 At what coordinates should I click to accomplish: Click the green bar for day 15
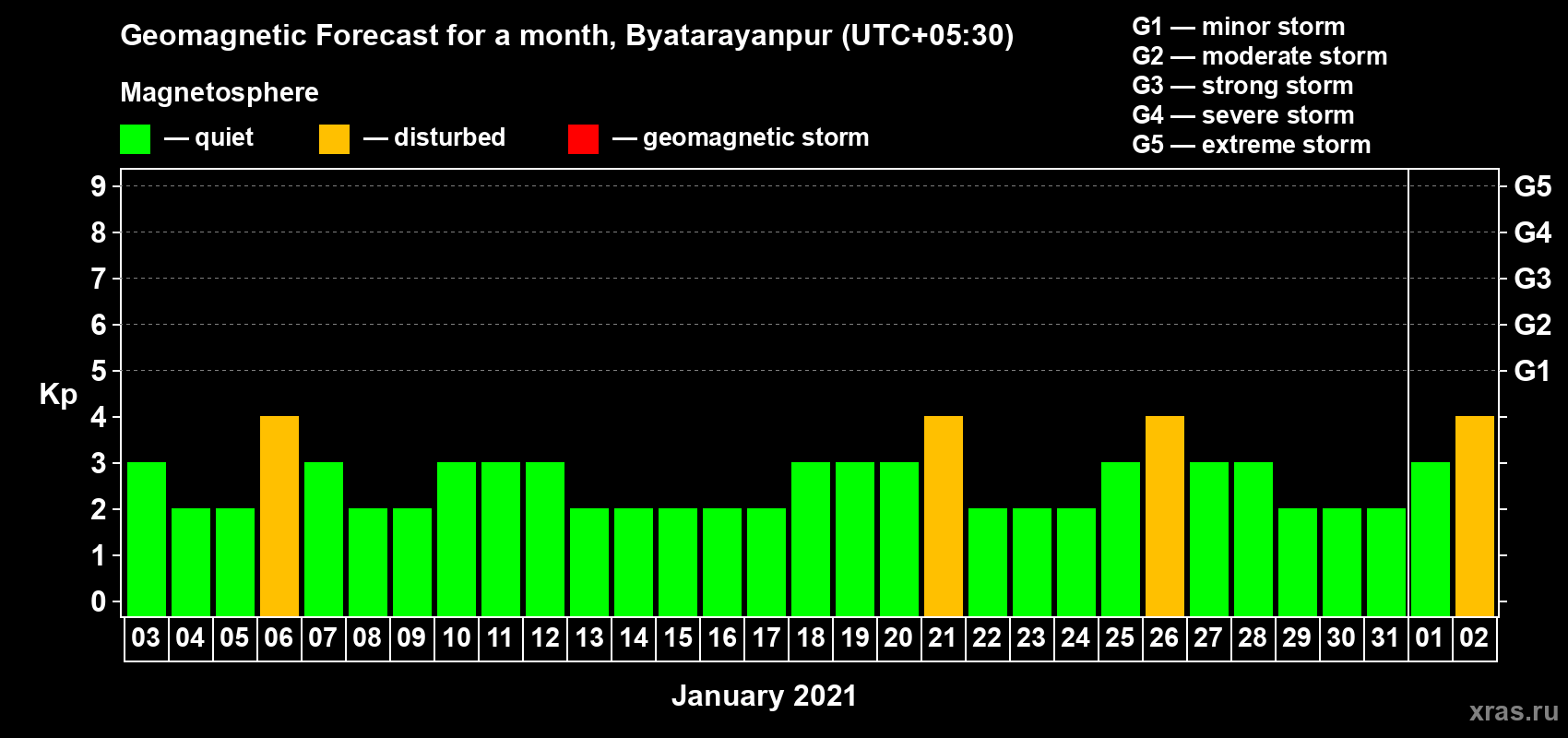pyautogui.click(x=678, y=563)
